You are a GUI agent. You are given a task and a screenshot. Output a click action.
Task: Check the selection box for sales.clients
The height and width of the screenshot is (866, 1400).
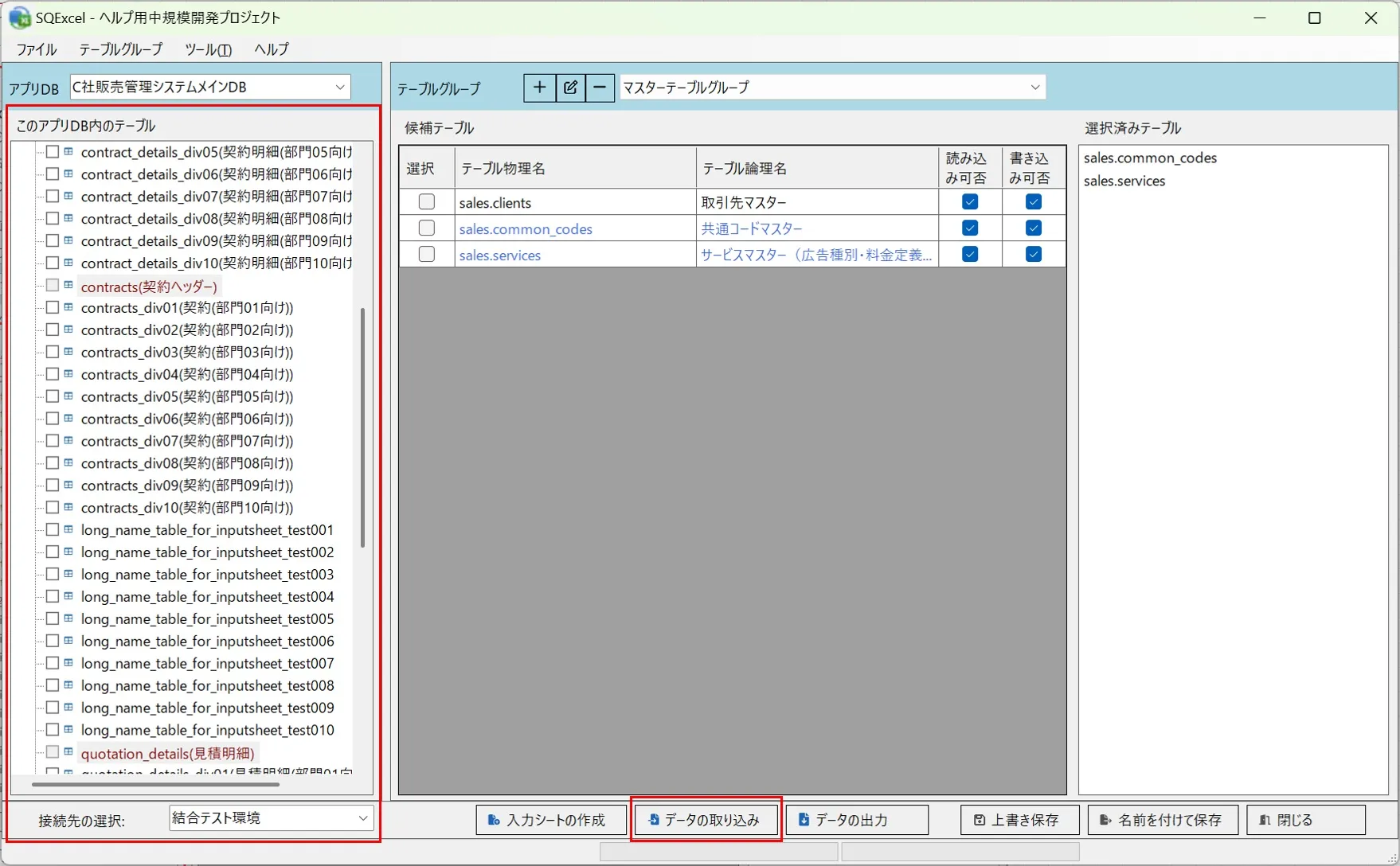tap(427, 202)
